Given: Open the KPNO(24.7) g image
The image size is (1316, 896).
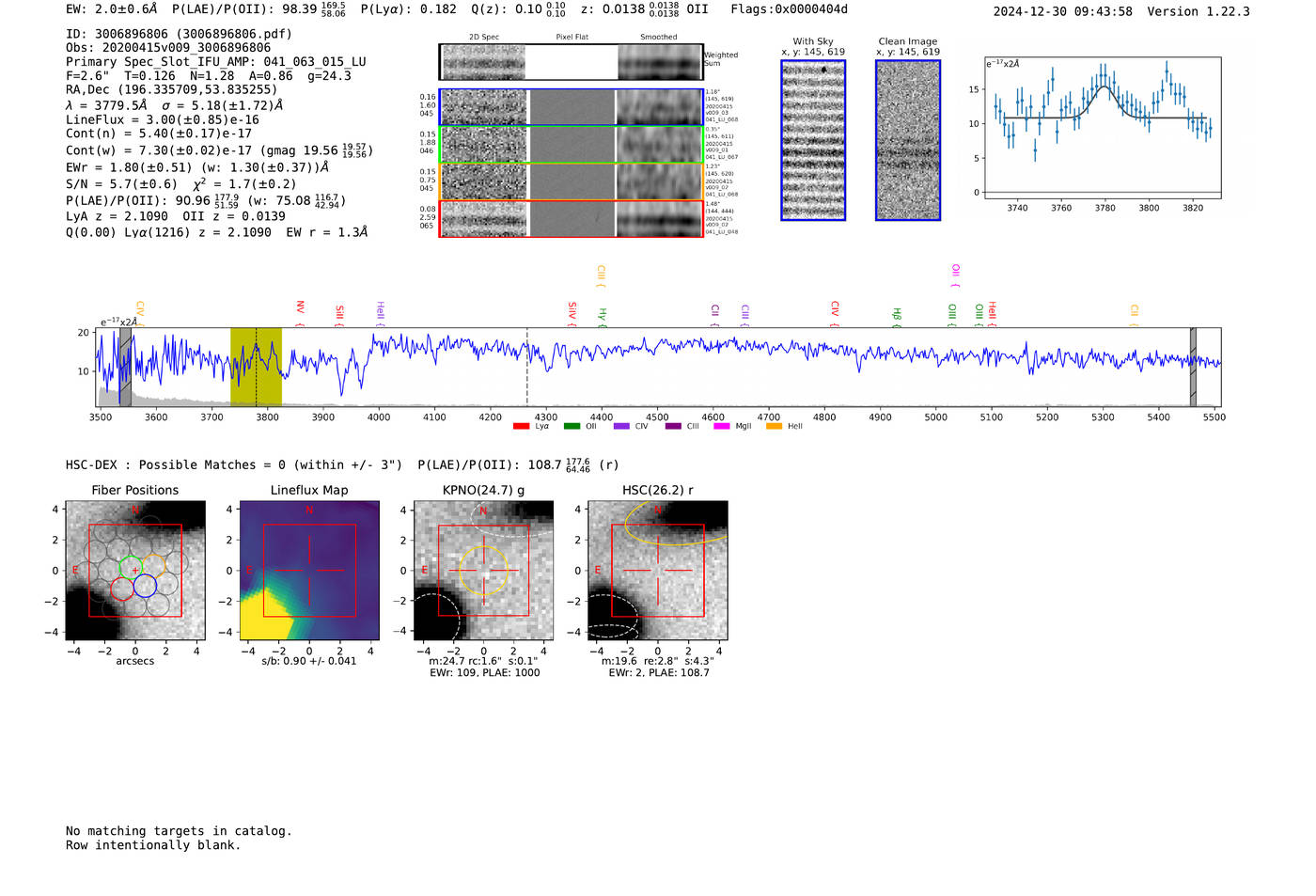Looking at the screenshot, I should pos(483,571).
